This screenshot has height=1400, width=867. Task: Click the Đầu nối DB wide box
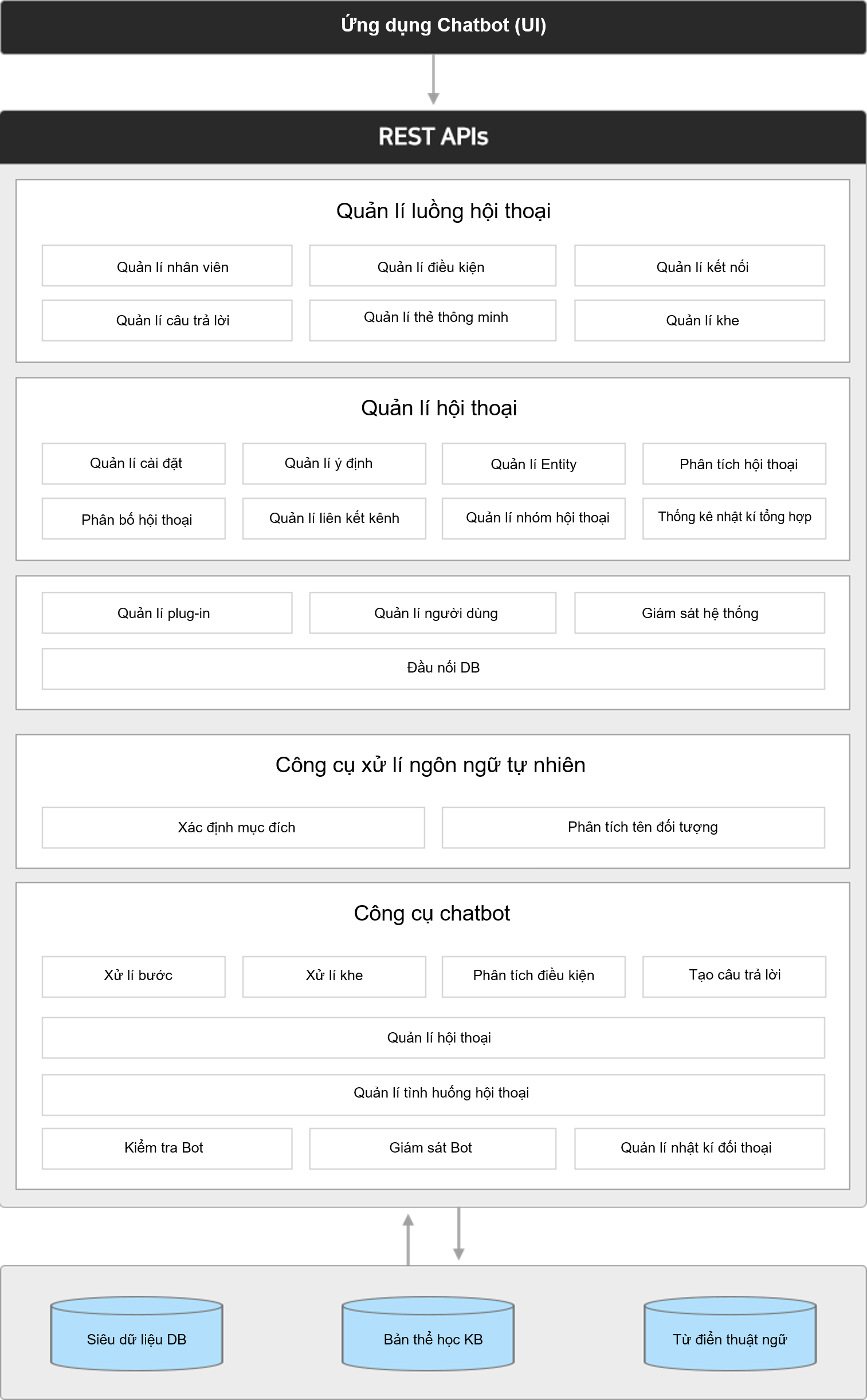tap(433, 668)
